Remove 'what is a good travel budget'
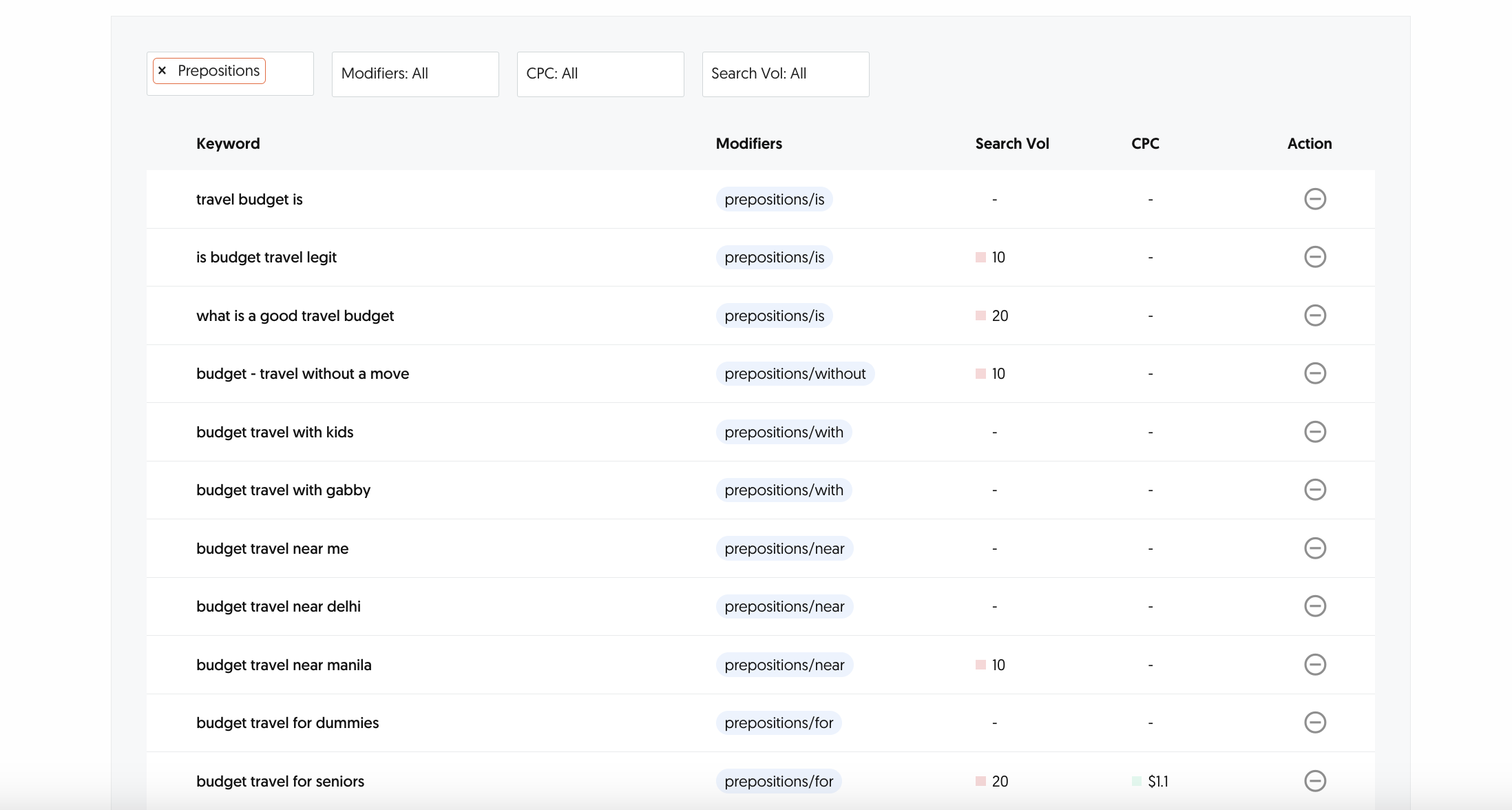 pos(1314,315)
